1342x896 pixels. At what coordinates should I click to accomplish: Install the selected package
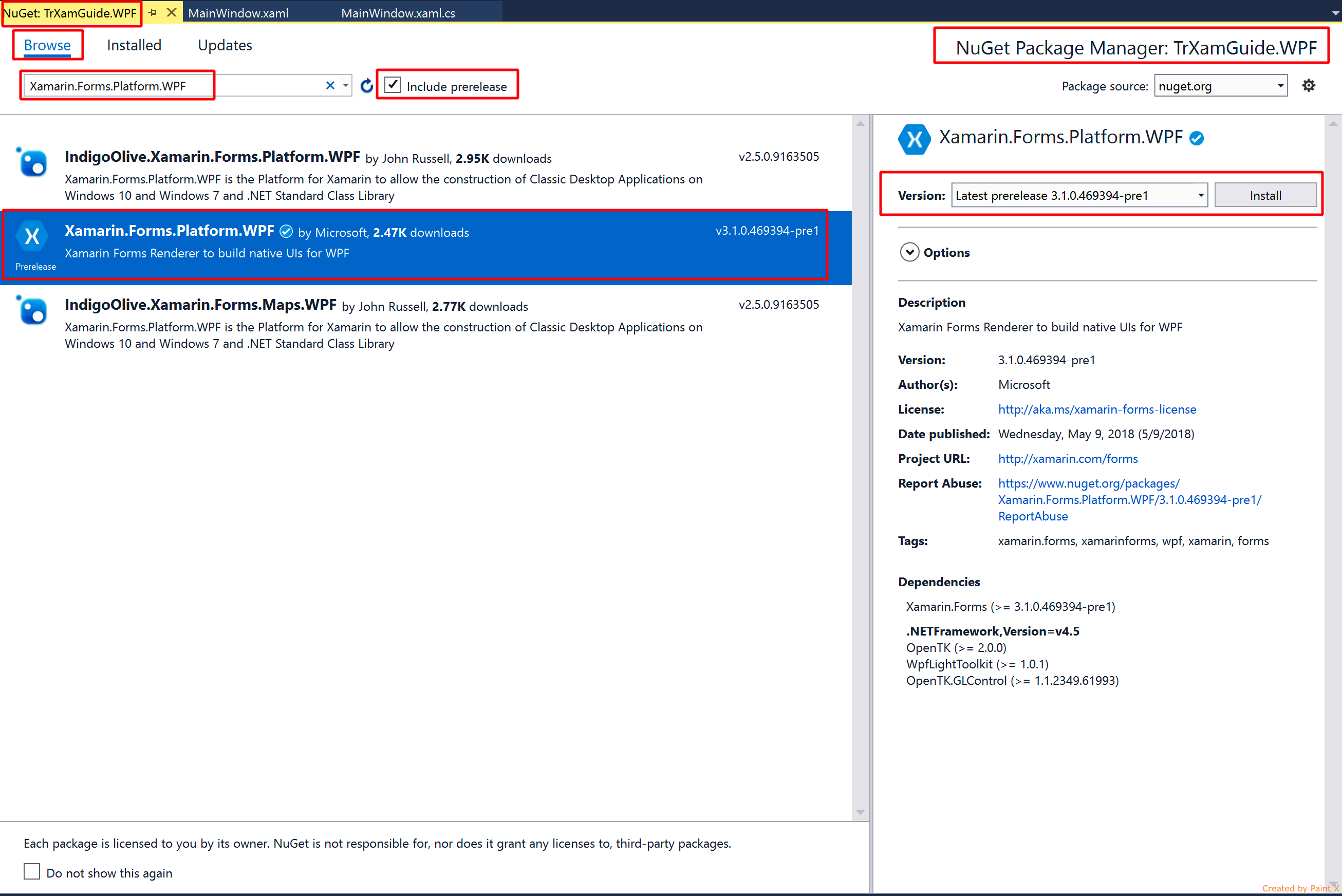[1265, 195]
